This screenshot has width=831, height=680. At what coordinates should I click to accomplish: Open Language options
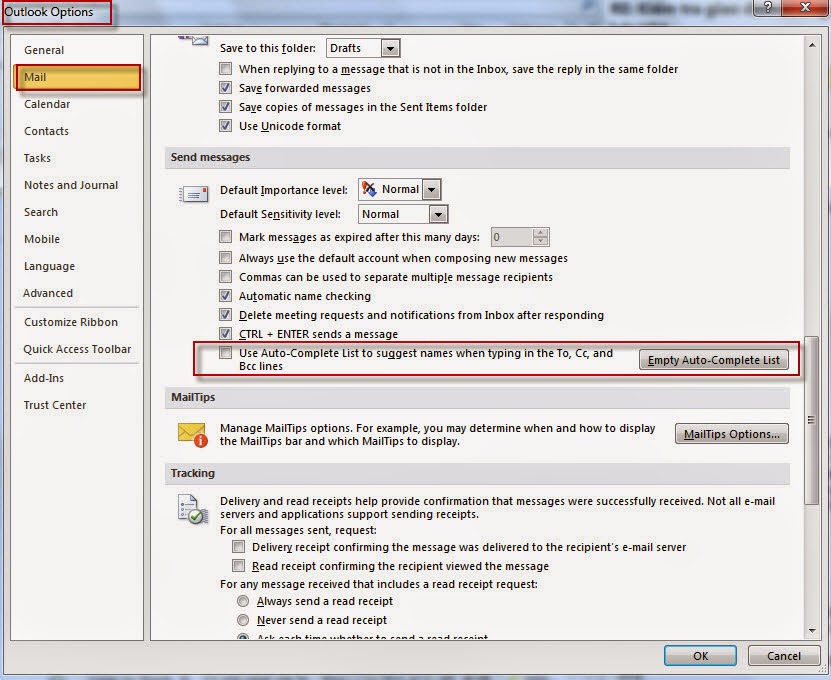tap(78, 267)
